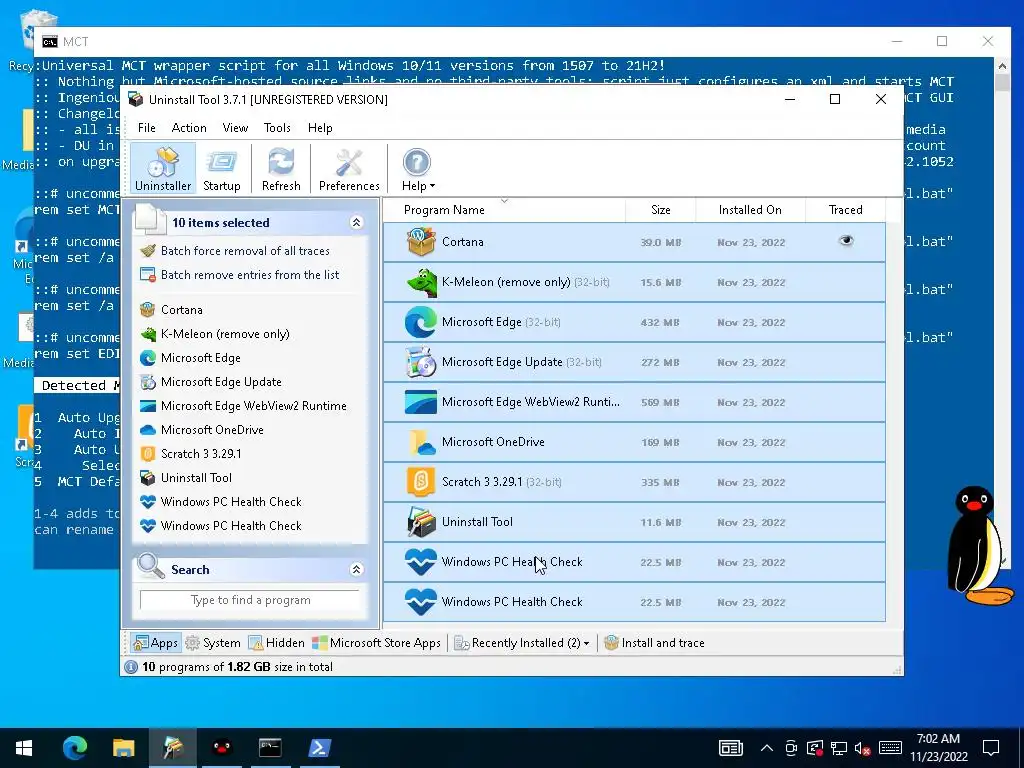This screenshot has width=1024, height=768.
Task: Open the Startup manager toolbar button
Action: coord(221,169)
